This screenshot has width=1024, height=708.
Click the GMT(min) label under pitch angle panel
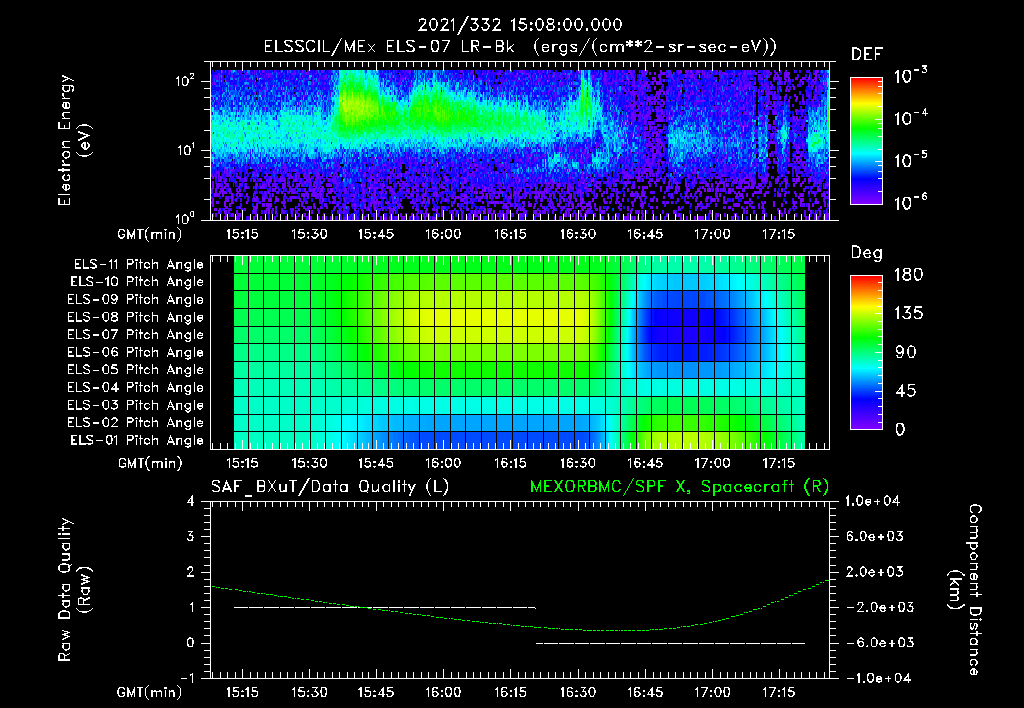click(x=150, y=463)
